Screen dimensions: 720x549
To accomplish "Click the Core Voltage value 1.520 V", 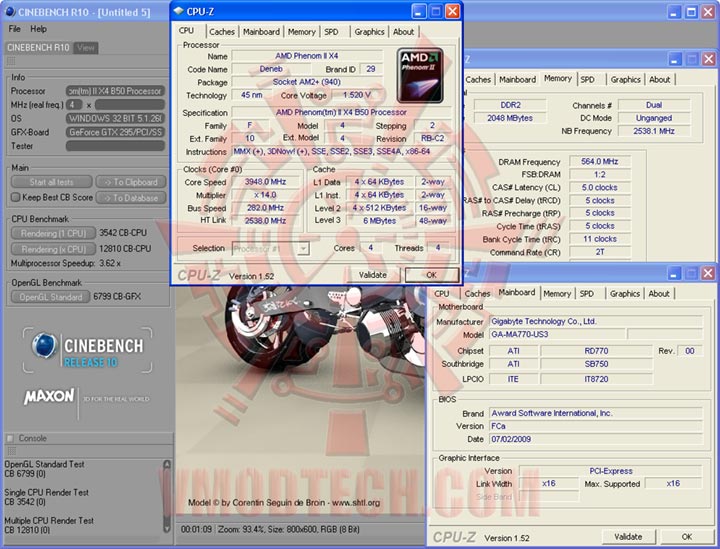I will tap(357, 95).
